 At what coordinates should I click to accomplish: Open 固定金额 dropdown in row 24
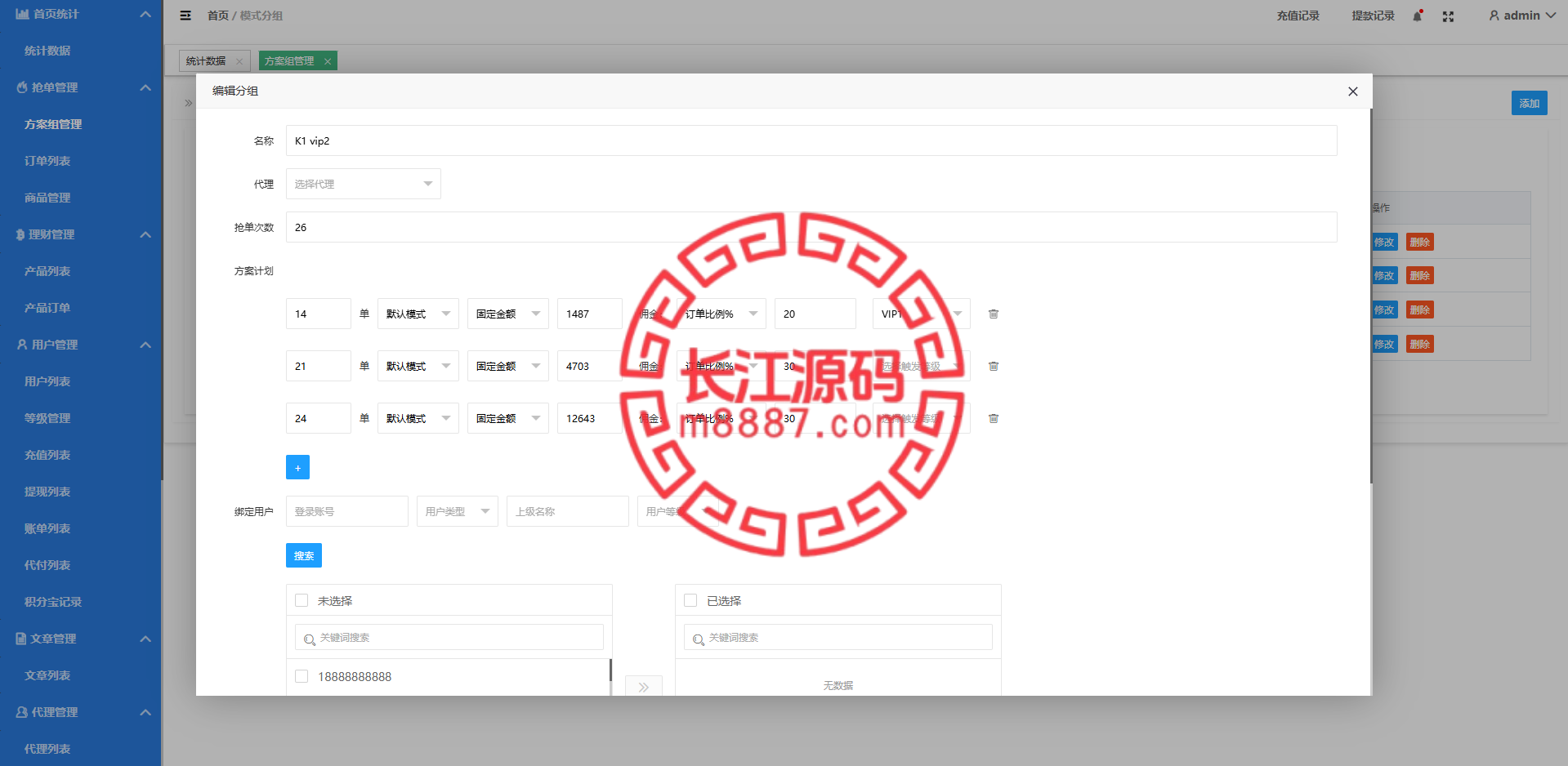click(x=508, y=418)
